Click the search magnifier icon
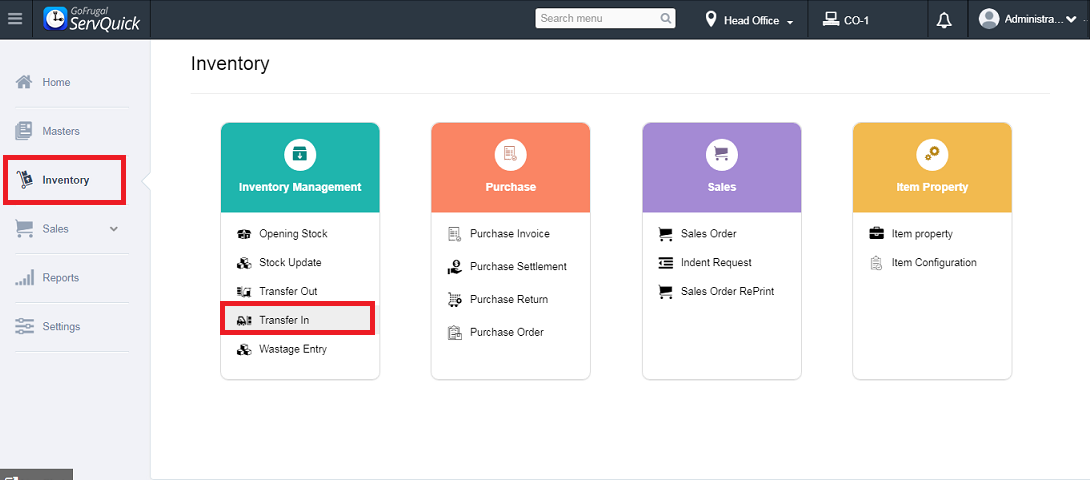The width and height of the screenshot is (1090, 480). (x=667, y=18)
